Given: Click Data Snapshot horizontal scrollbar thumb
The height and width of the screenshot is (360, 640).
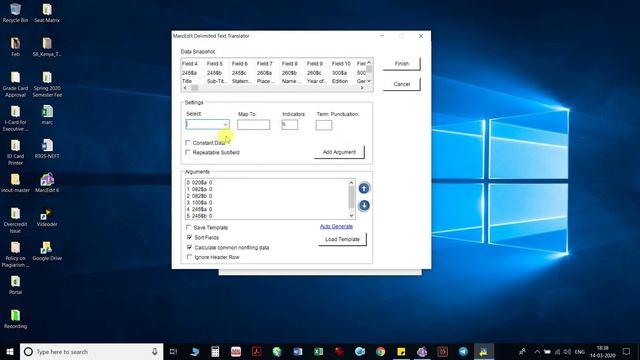Looking at the screenshot, I should (195, 88).
